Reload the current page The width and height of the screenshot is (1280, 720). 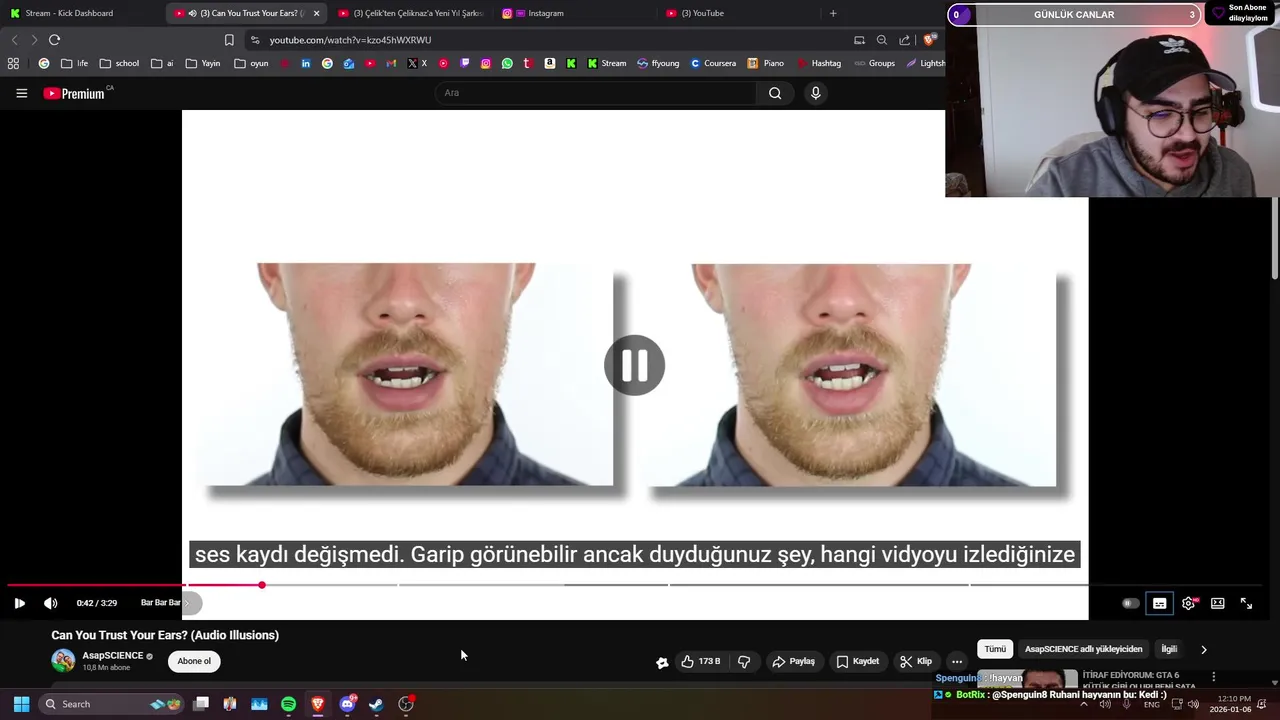pyautogui.click(x=54, y=40)
